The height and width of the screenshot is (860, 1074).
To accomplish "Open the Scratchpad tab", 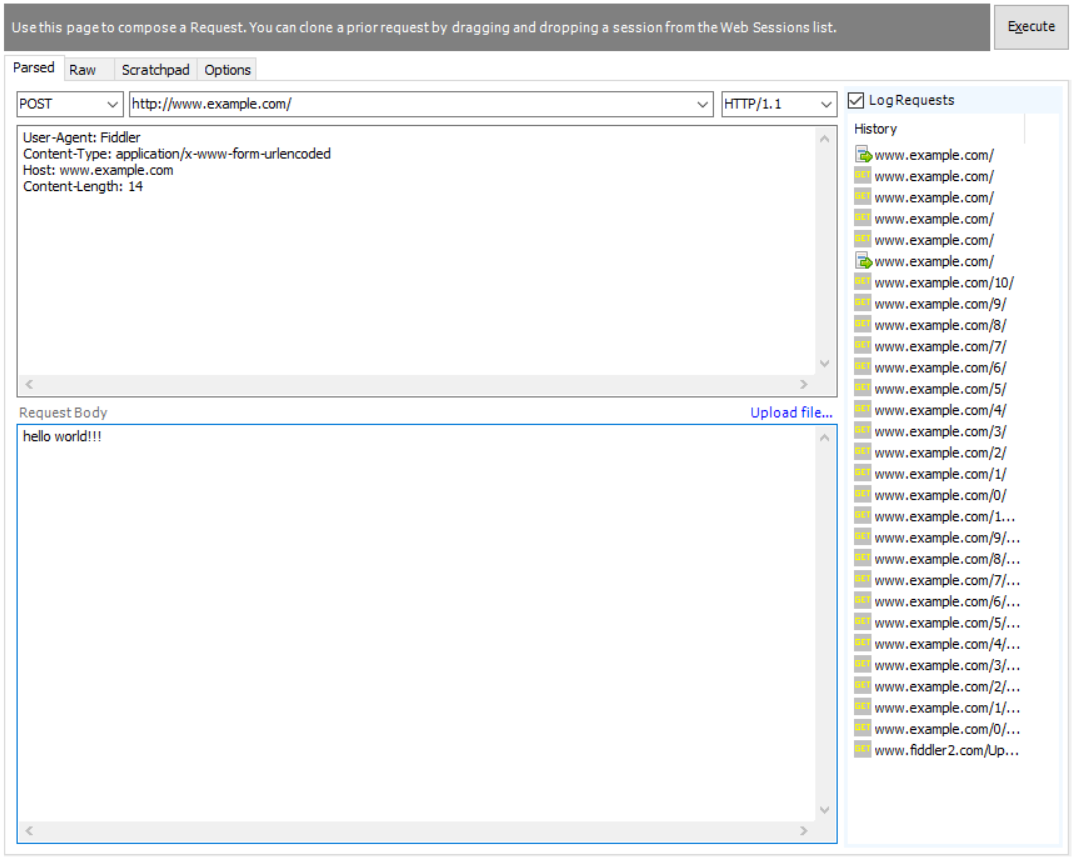I will coord(155,70).
